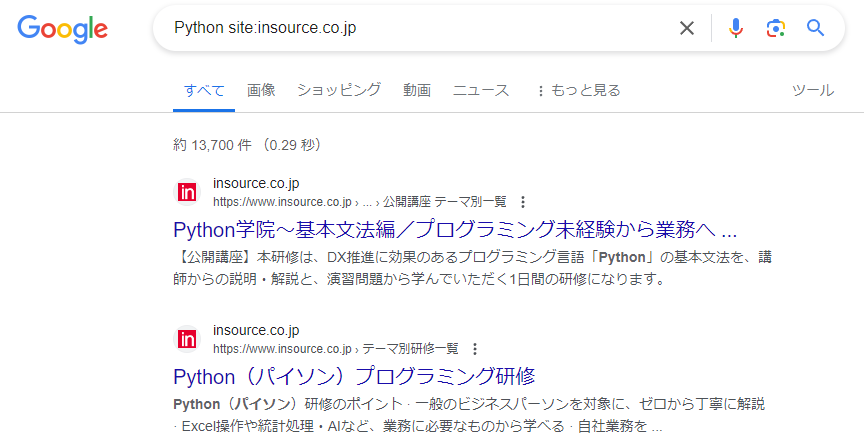This screenshot has width=864, height=444.
Task: Switch to the ショッピング tab
Action: pos(339,90)
